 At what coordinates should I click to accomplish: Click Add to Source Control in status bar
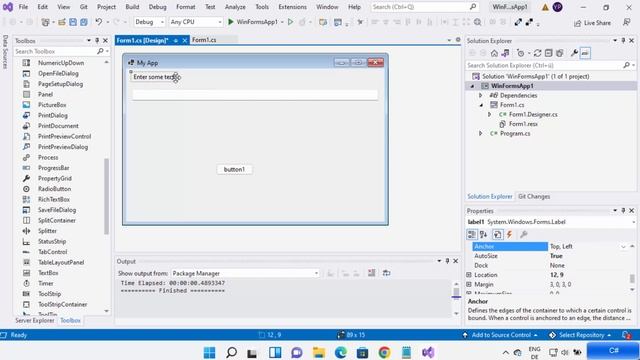(500, 335)
